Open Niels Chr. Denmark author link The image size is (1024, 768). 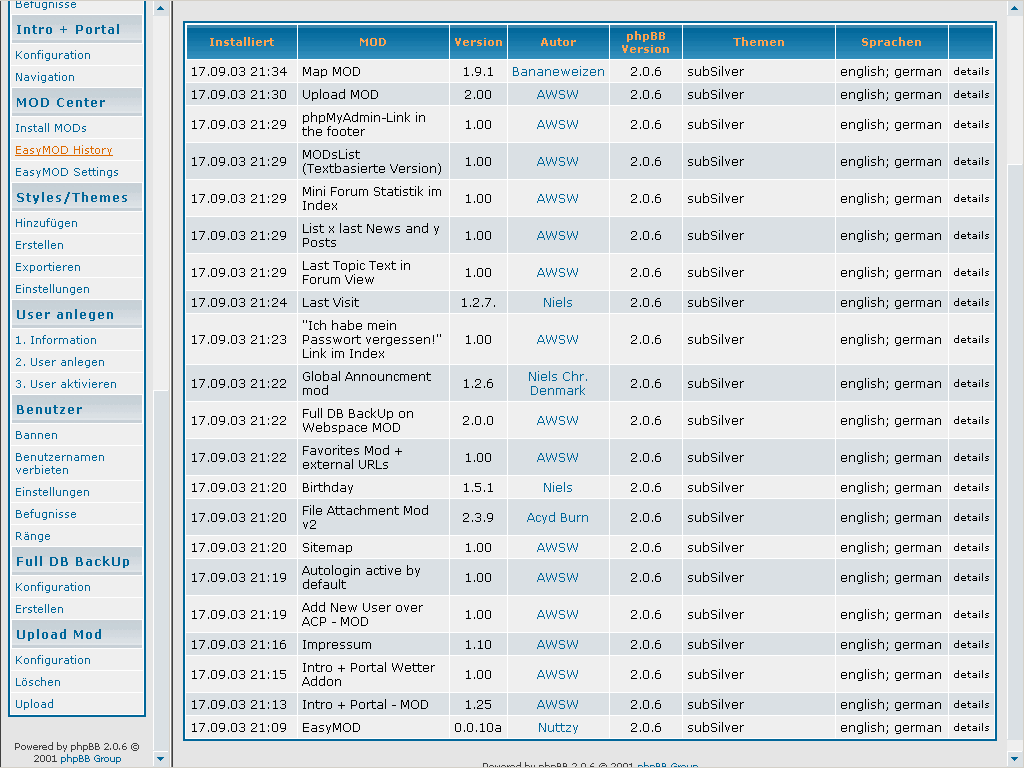point(557,383)
